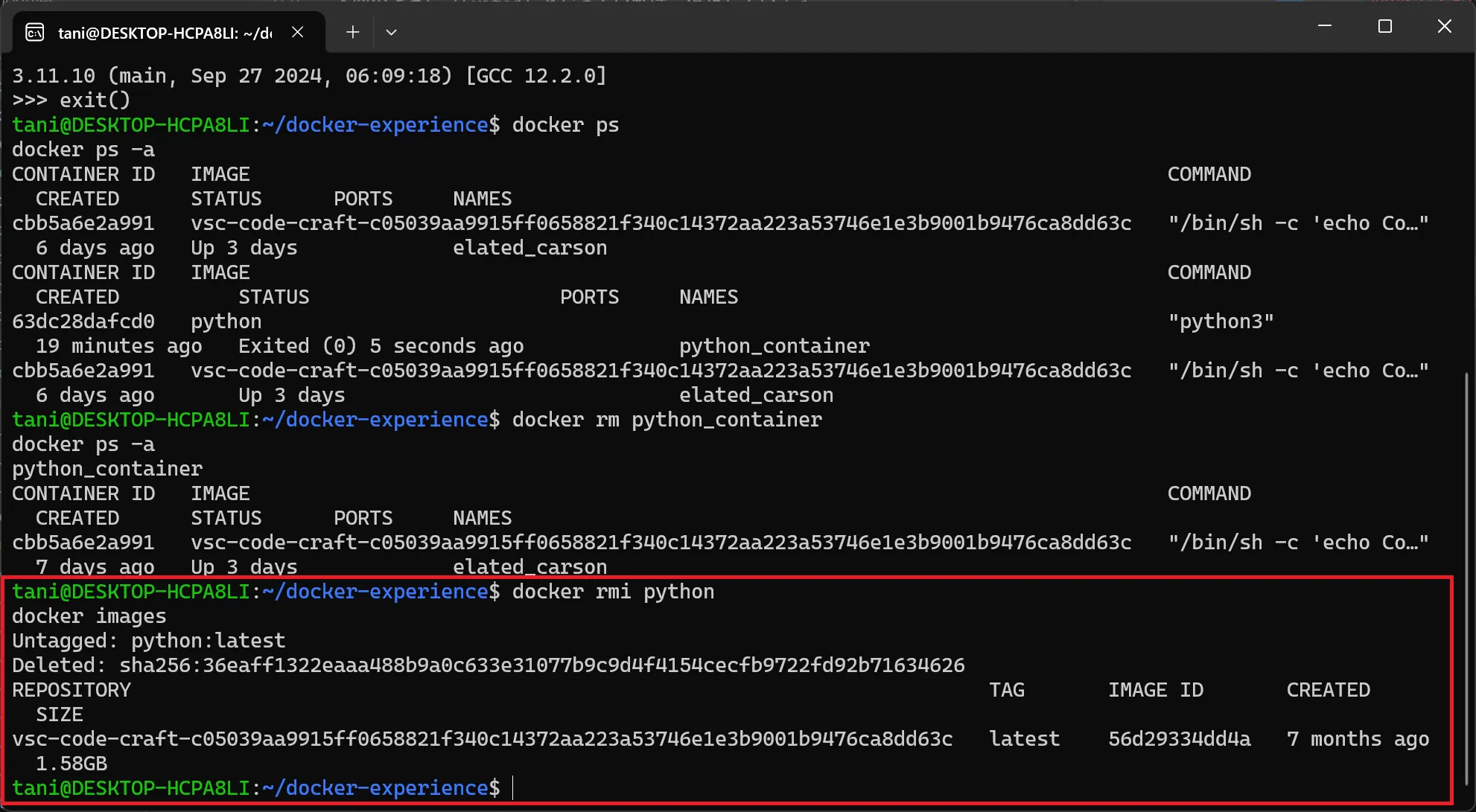Close the tani@DESKTOP-HCPA8LI terminal tab

pos(297,32)
